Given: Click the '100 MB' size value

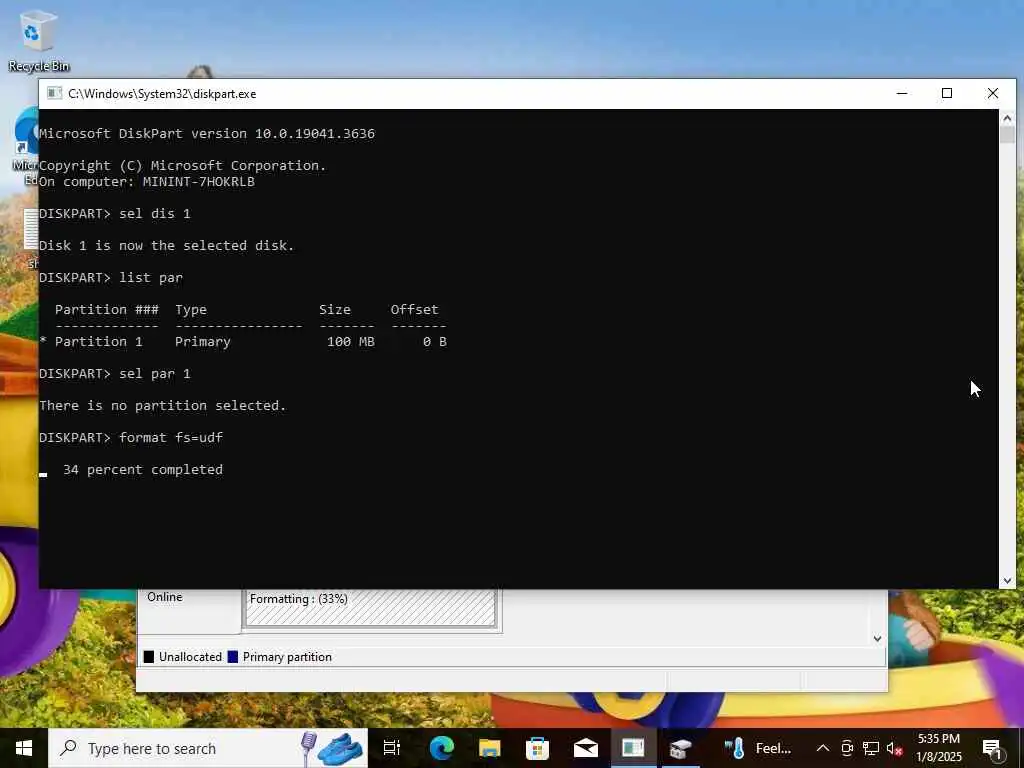Looking at the screenshot, I should coord(351,342).
